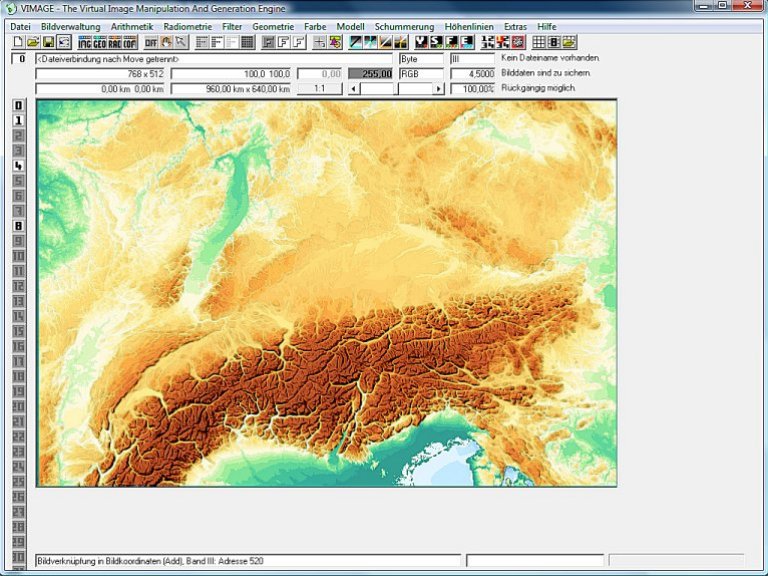Open the Schummerung menu

pos(404,26)
